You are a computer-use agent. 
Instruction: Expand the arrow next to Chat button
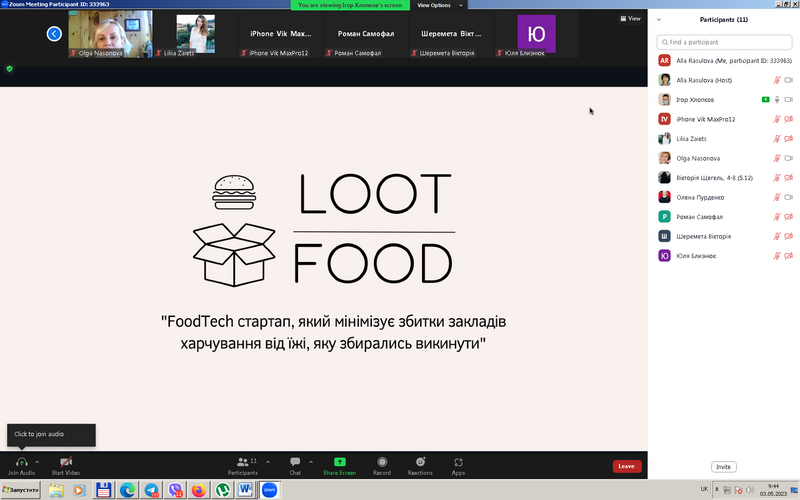(311, 462)
